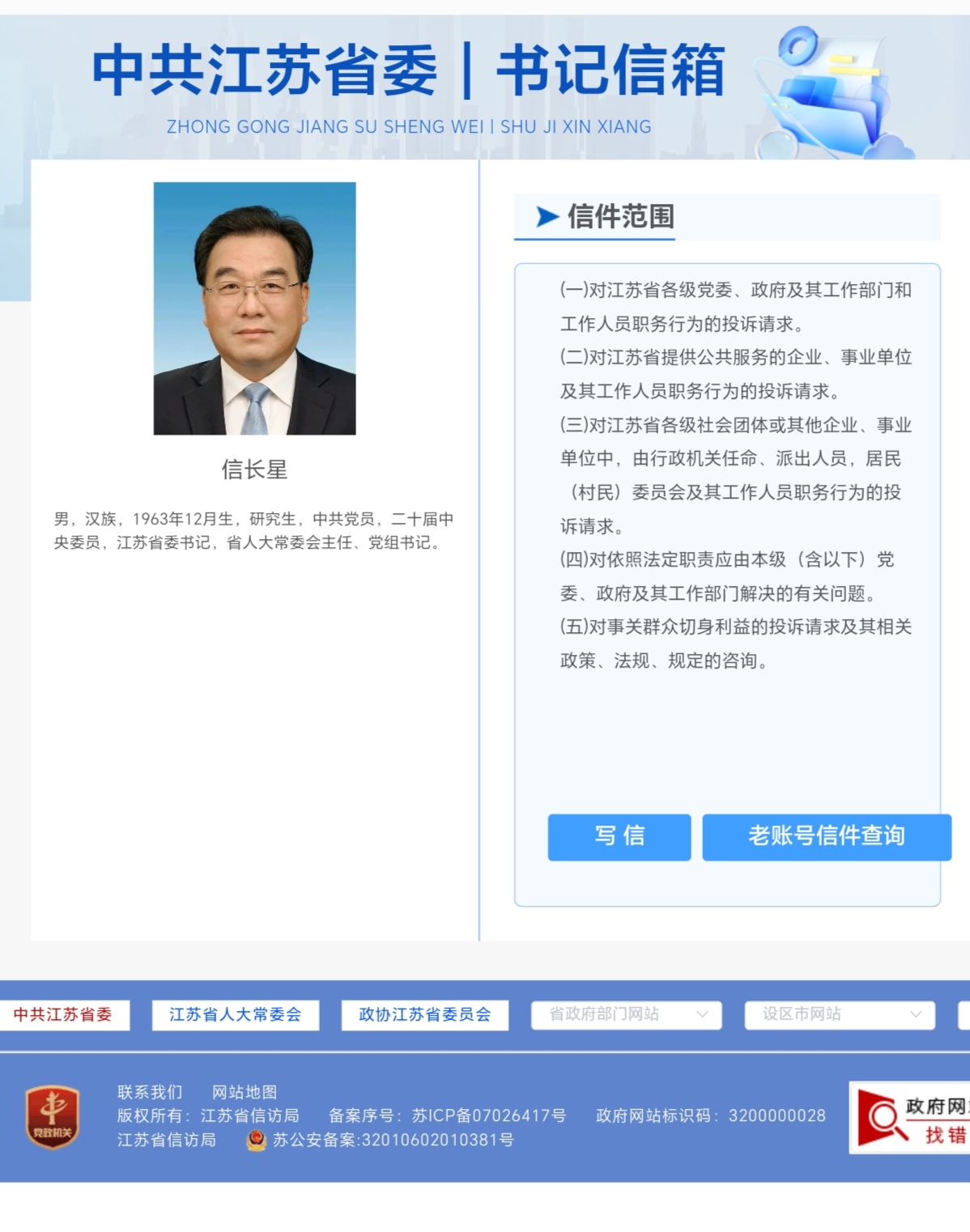The image size is (970, 1232).
Task: Select the name text 信长星
Action: [255, 469]
